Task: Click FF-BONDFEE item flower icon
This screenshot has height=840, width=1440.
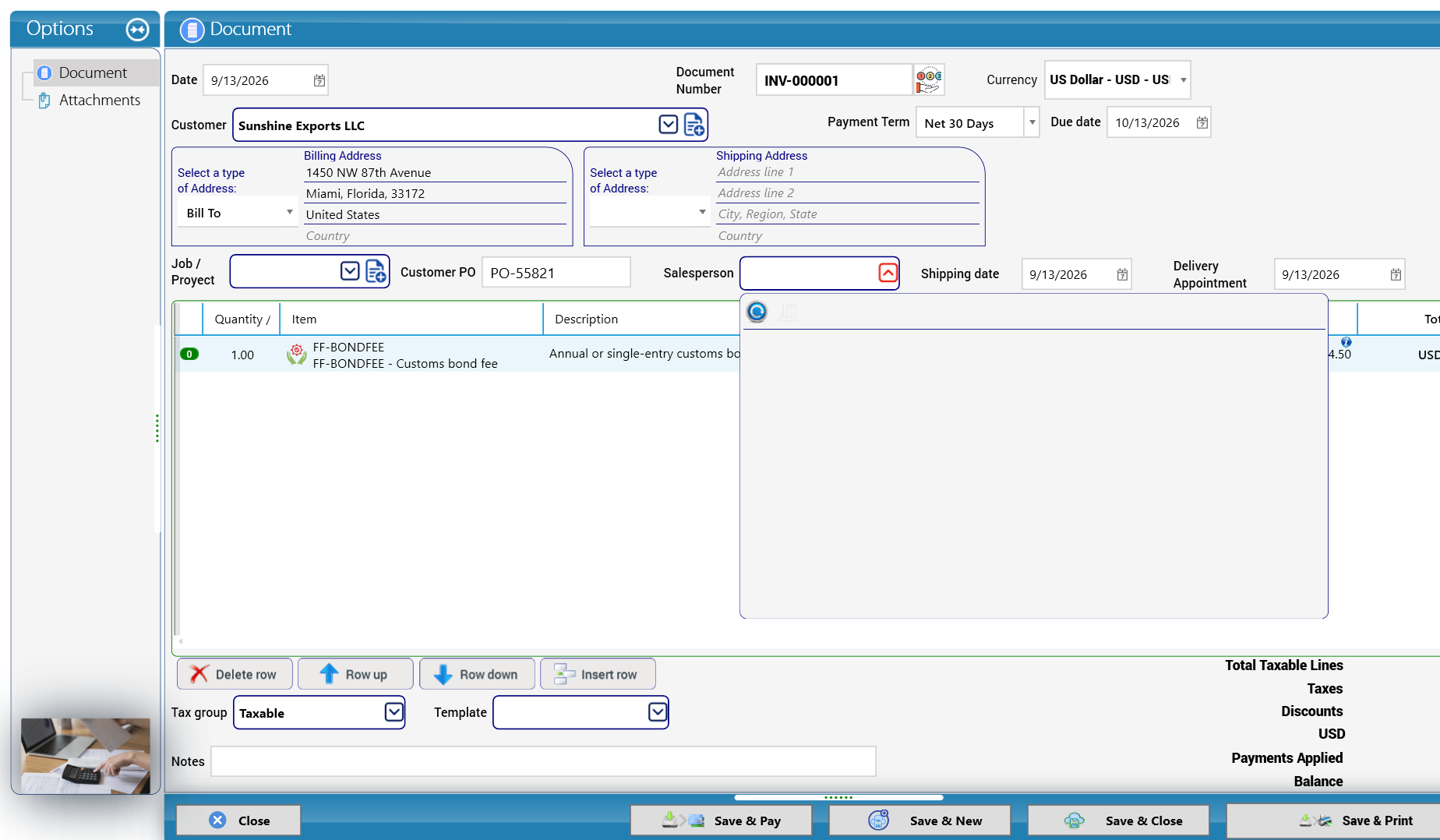Action: (297, 354)
